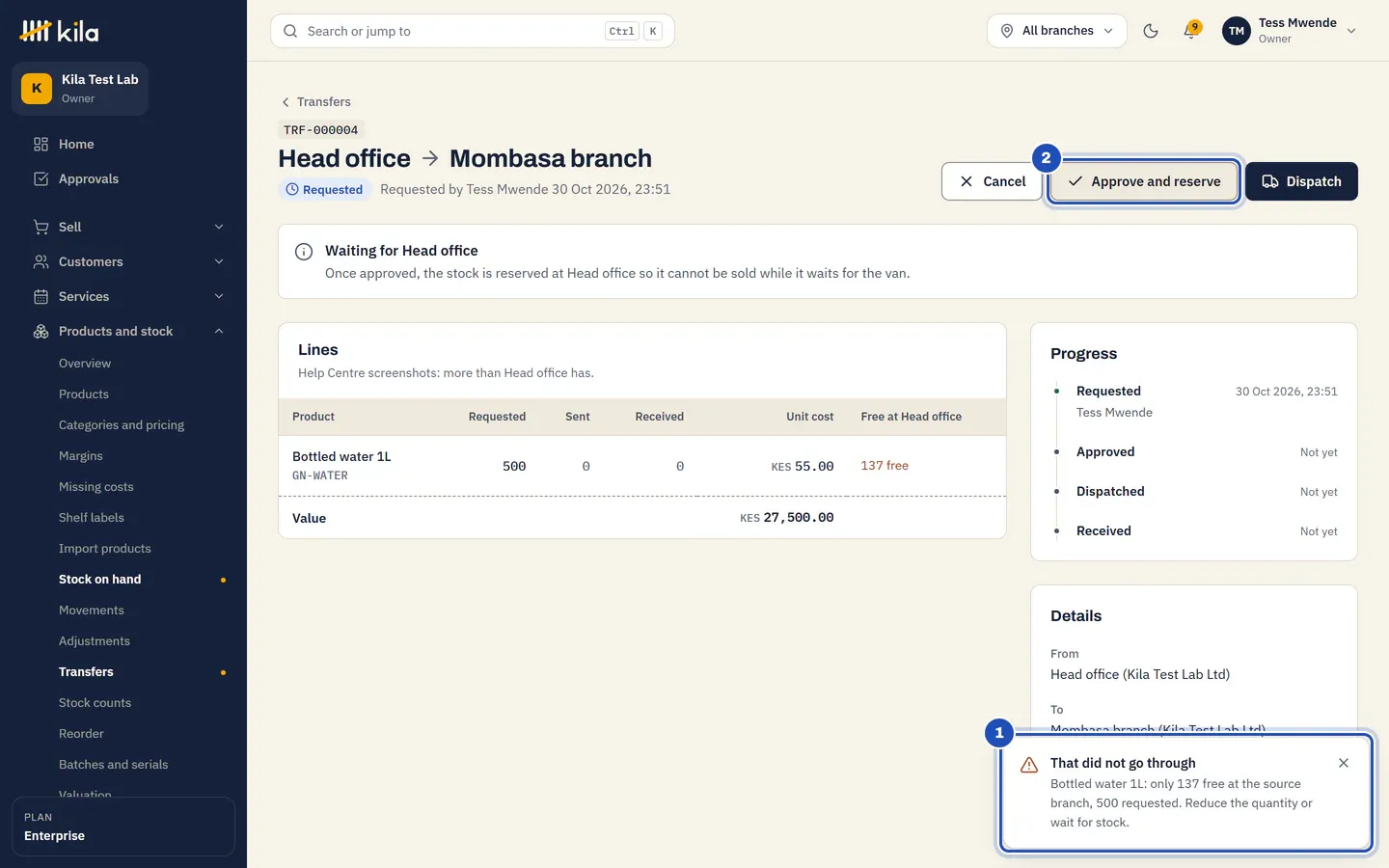Click the Bottled water 1L product name
The height and width of the screenshot is (868, 1389).
tap(341, 457)
